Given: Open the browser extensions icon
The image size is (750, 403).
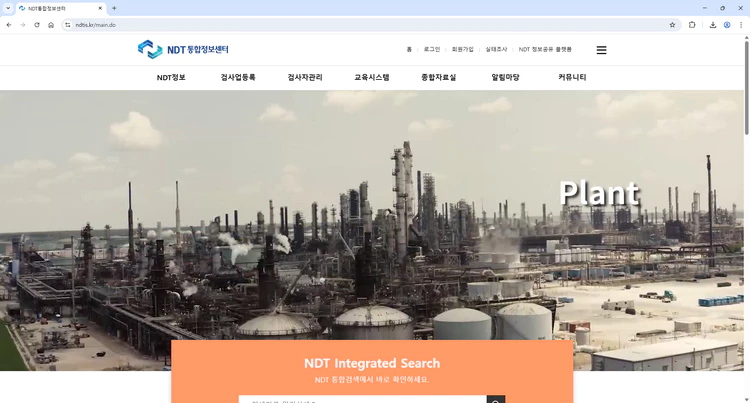Looking at the screenshot, I should pos(692,25).
